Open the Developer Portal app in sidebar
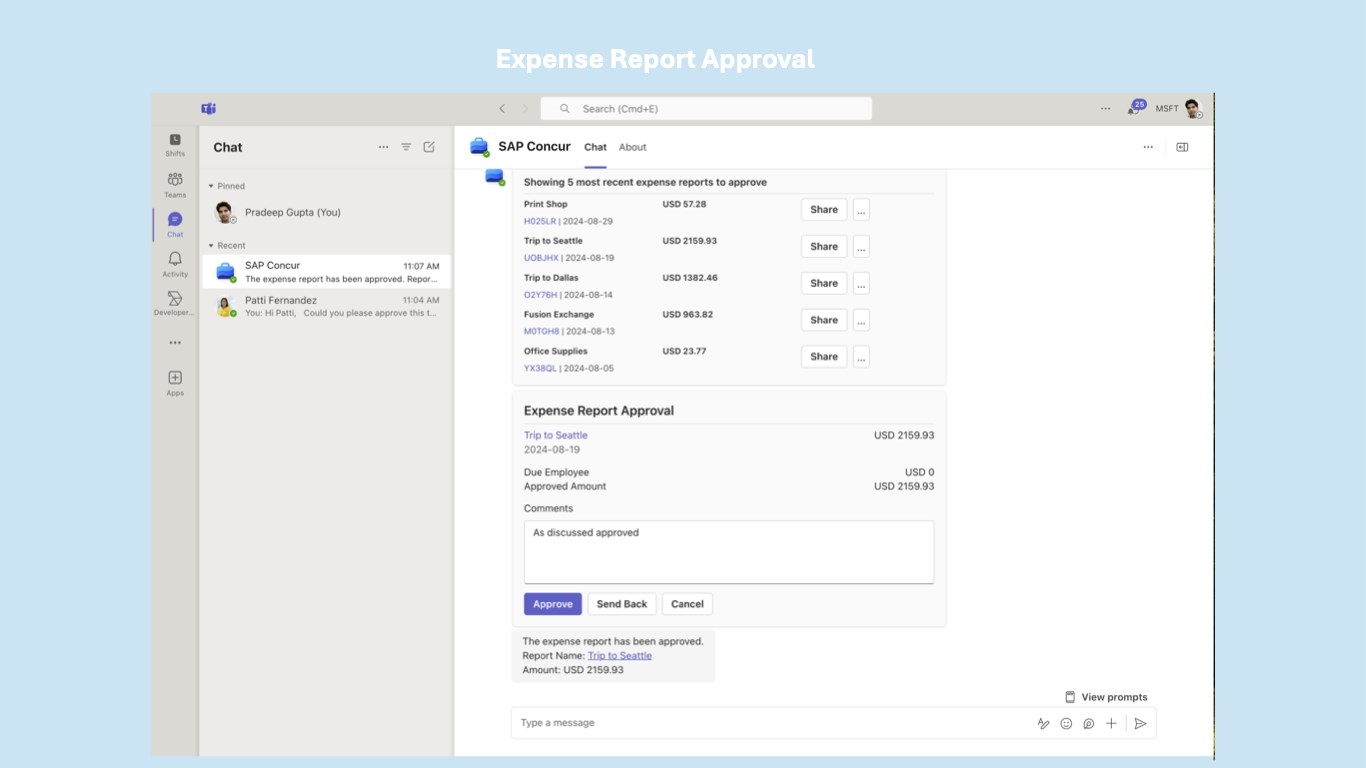The image size is (1366, 768). [175, 303]
